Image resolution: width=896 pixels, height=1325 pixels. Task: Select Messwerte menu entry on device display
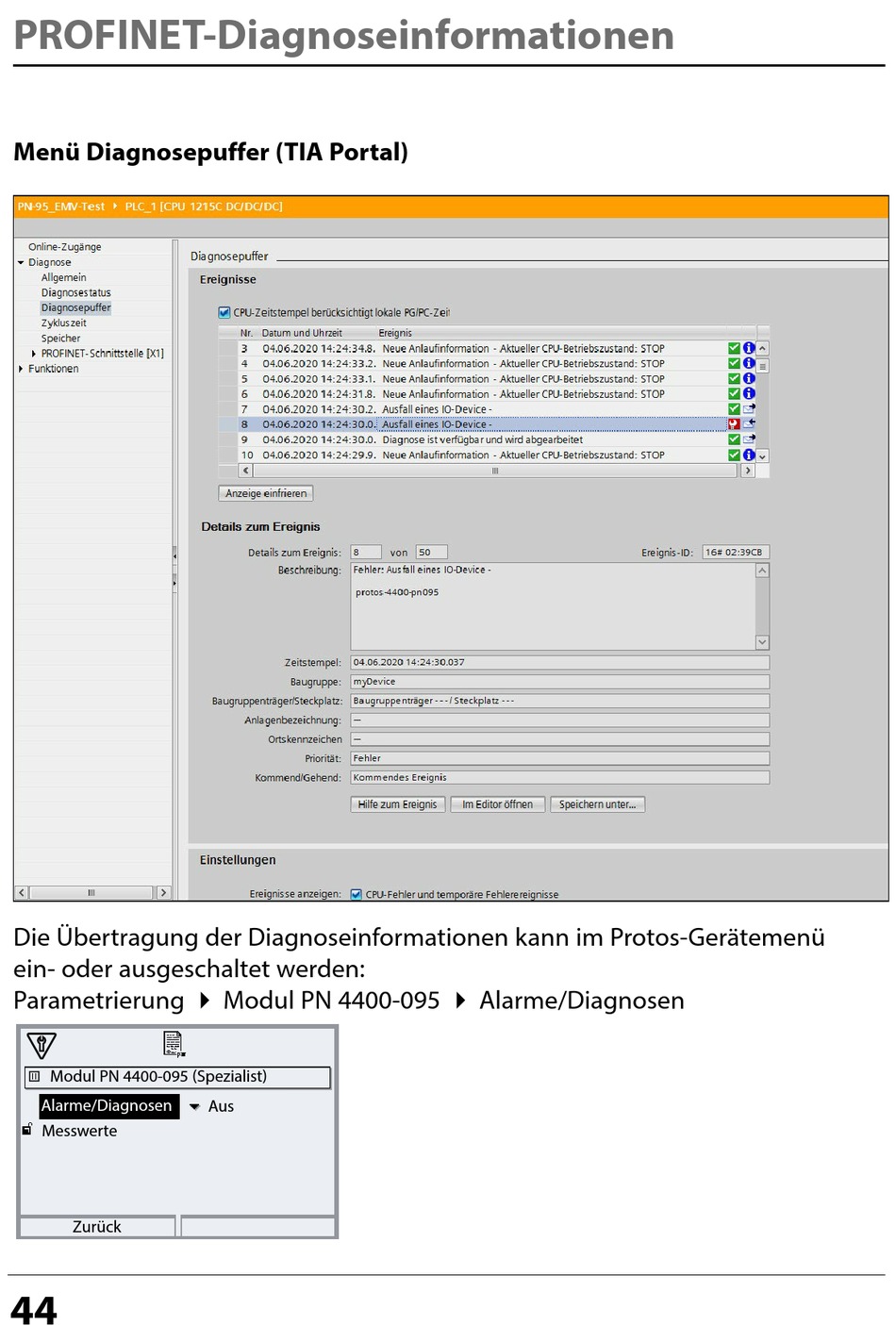click(79, 1131)
